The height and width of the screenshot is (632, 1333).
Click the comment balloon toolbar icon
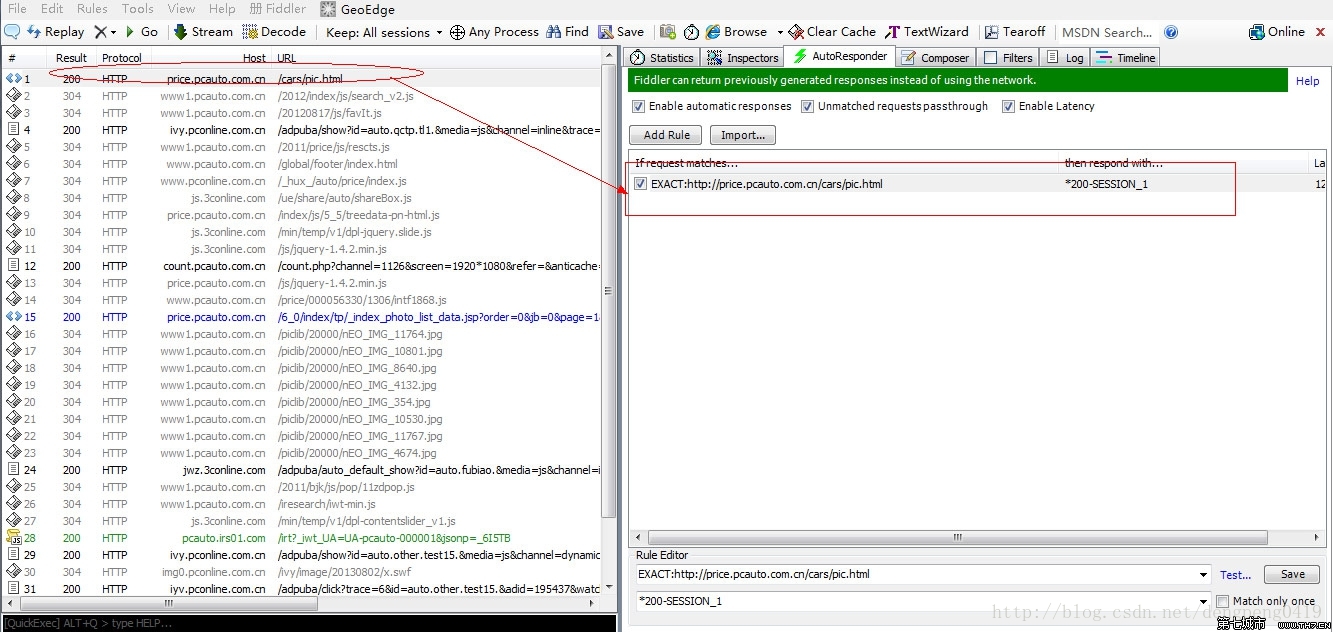click(x=12, y=32)
